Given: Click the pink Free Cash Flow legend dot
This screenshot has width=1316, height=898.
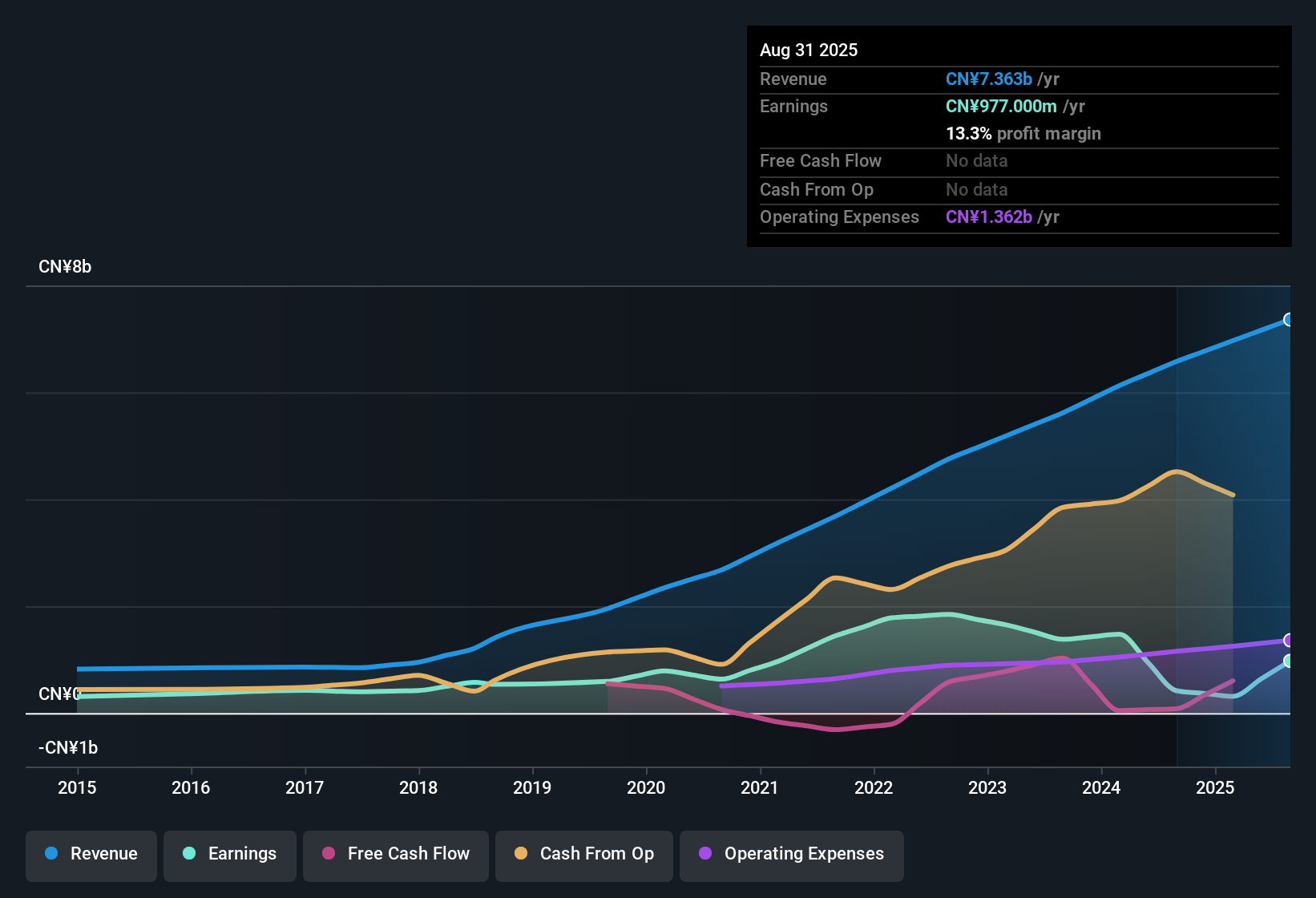Looking at the screenshot, I should pyautogui.click(x=328, y=854).
